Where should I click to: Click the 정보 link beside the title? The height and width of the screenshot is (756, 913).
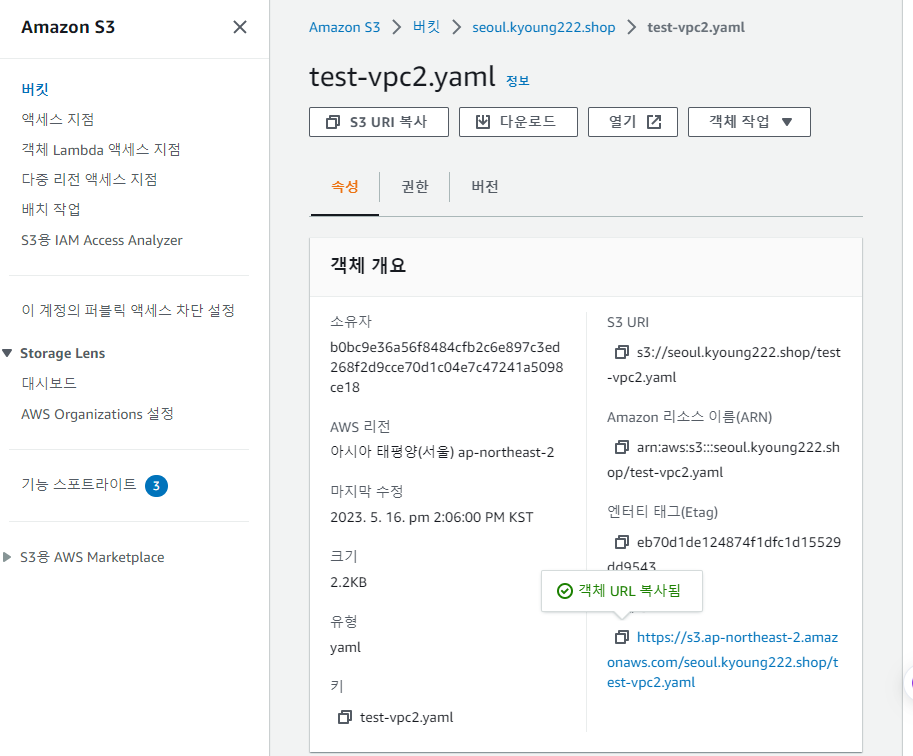[x=518, y=80]
